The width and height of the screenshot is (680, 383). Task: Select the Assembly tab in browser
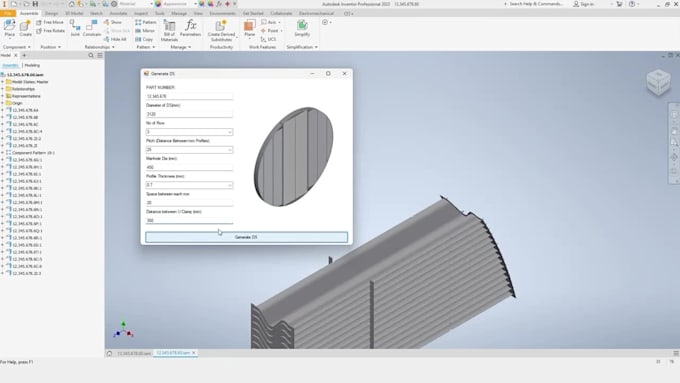click(10, 65)
